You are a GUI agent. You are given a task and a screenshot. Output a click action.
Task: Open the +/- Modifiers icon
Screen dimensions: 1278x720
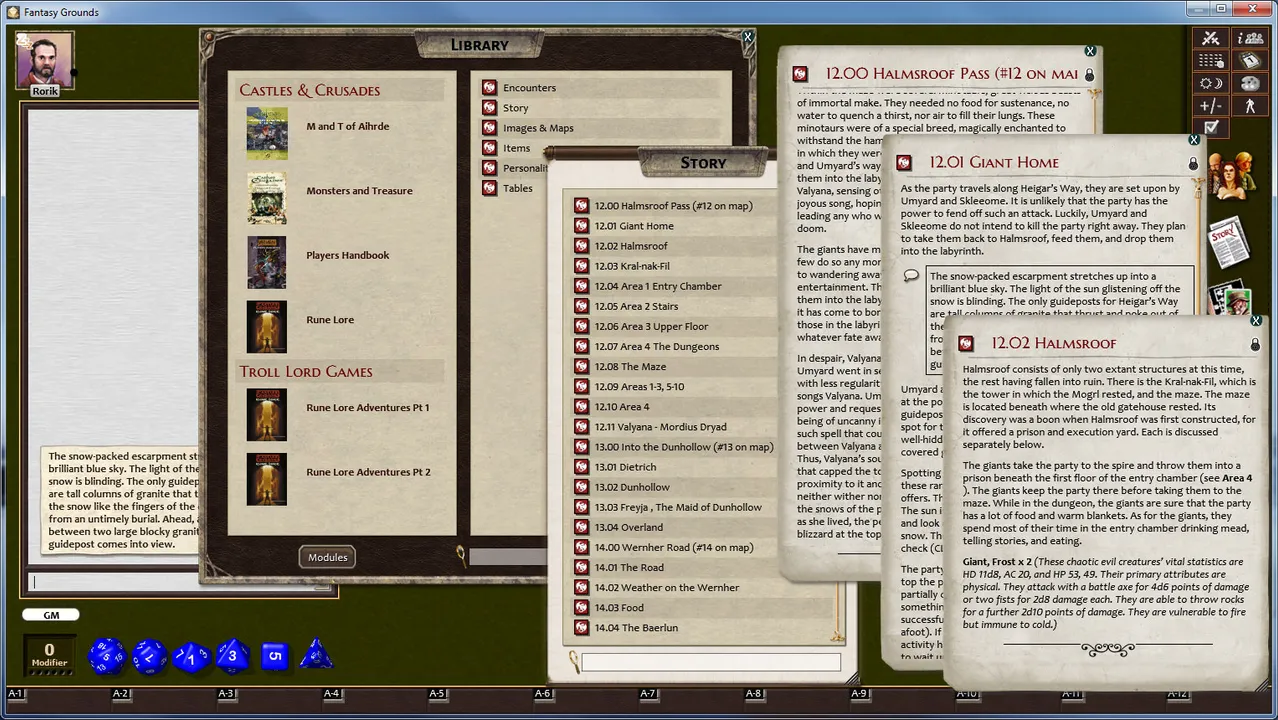pyautogui.click(x=1211, y=105)
